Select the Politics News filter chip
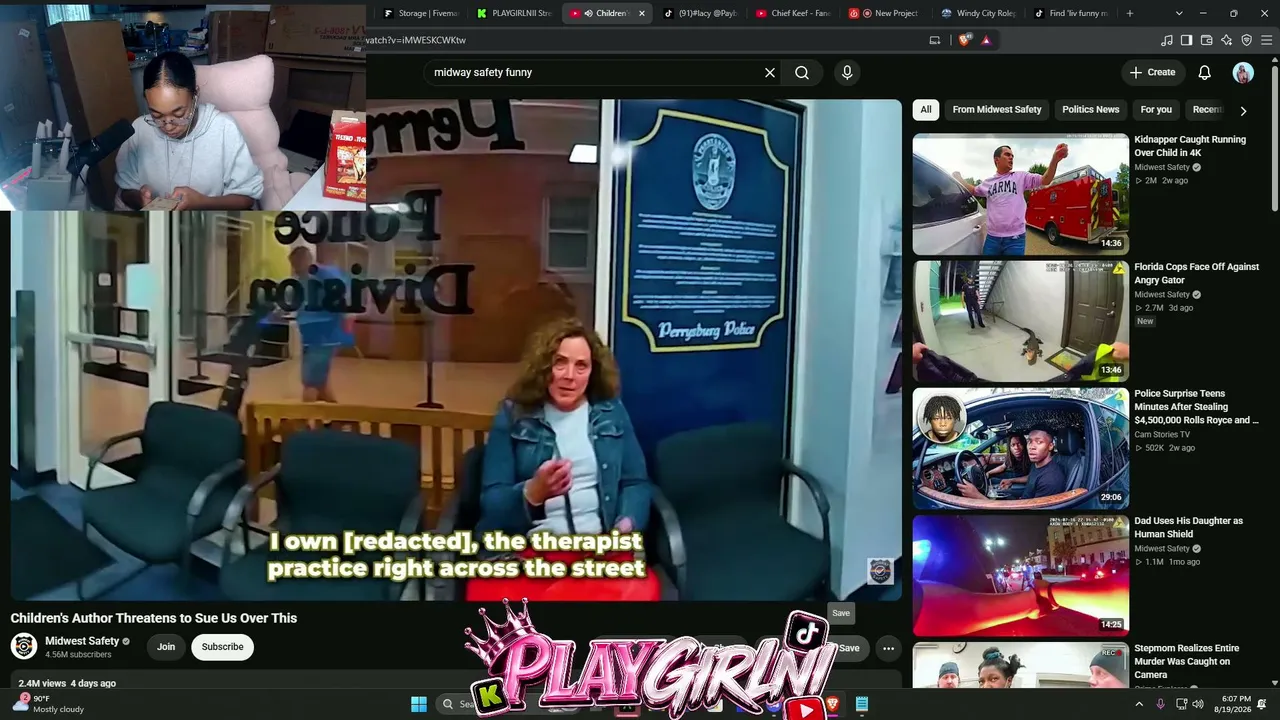 [1090, 110]
